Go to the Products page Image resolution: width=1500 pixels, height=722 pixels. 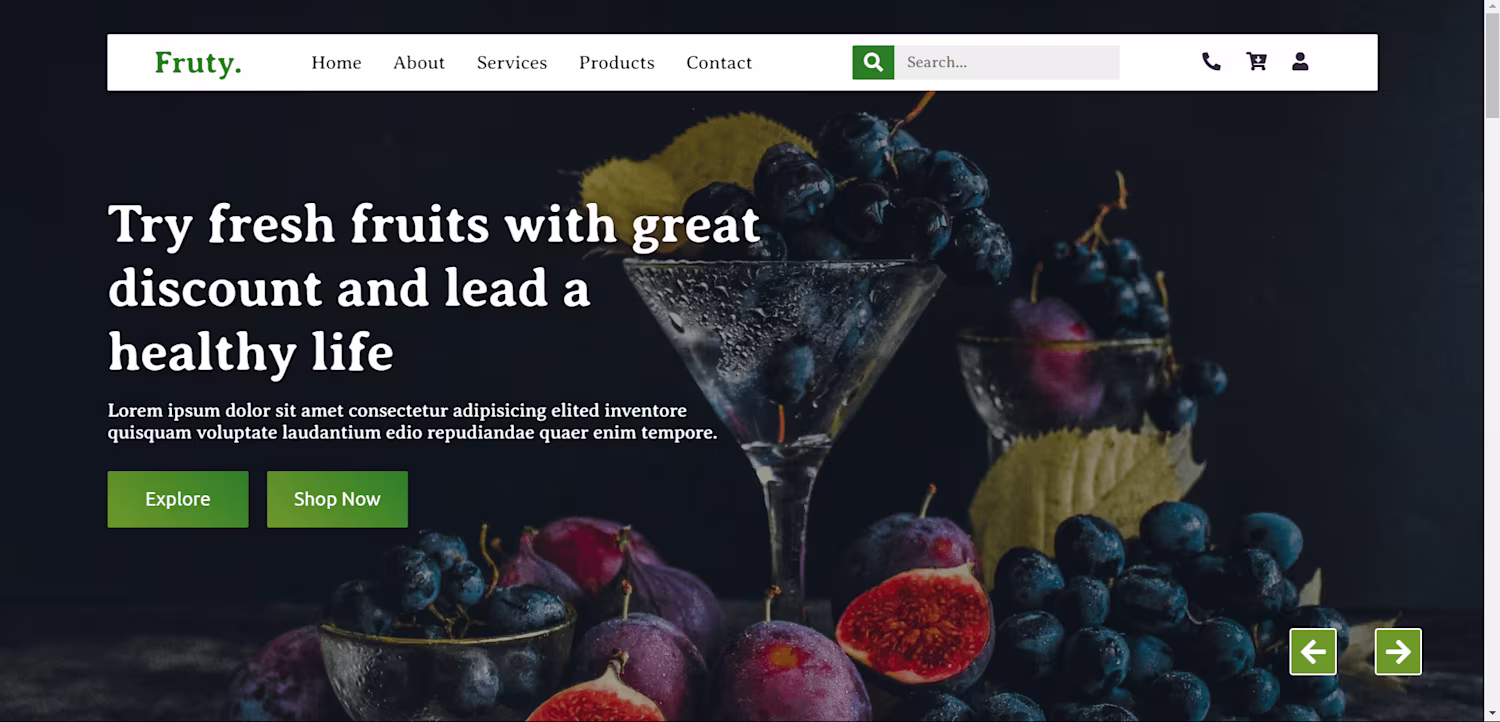tap(617, 63)
